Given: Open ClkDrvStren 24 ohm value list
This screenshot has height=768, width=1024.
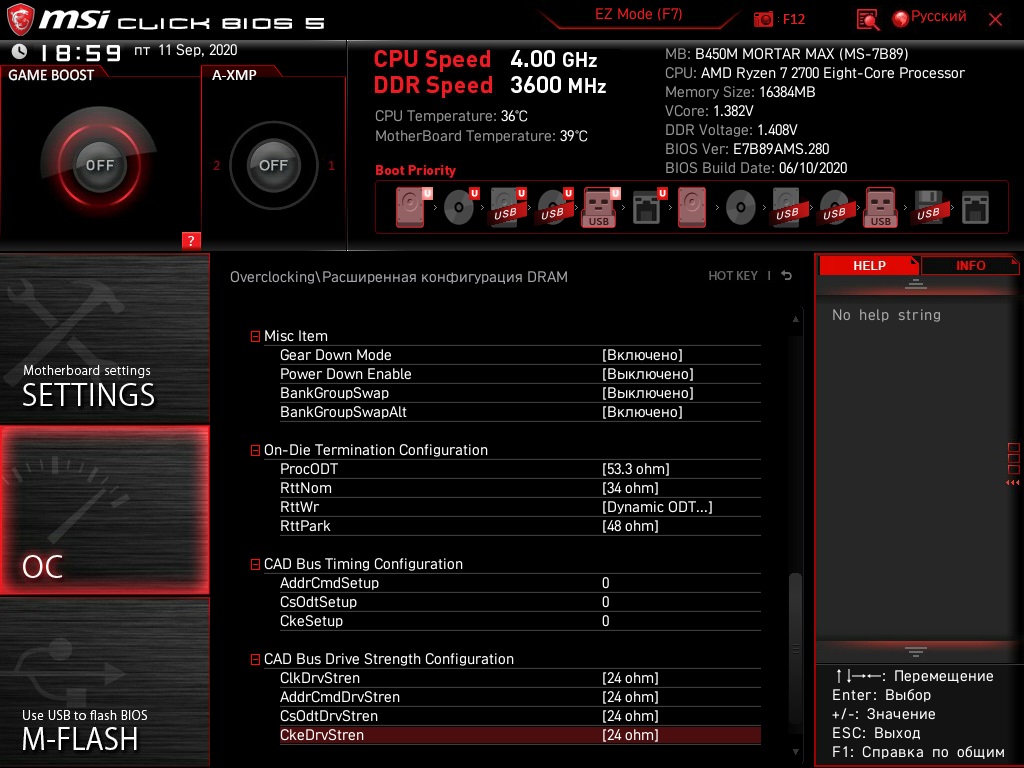Looking at the screenshot, I should (630, 678).
